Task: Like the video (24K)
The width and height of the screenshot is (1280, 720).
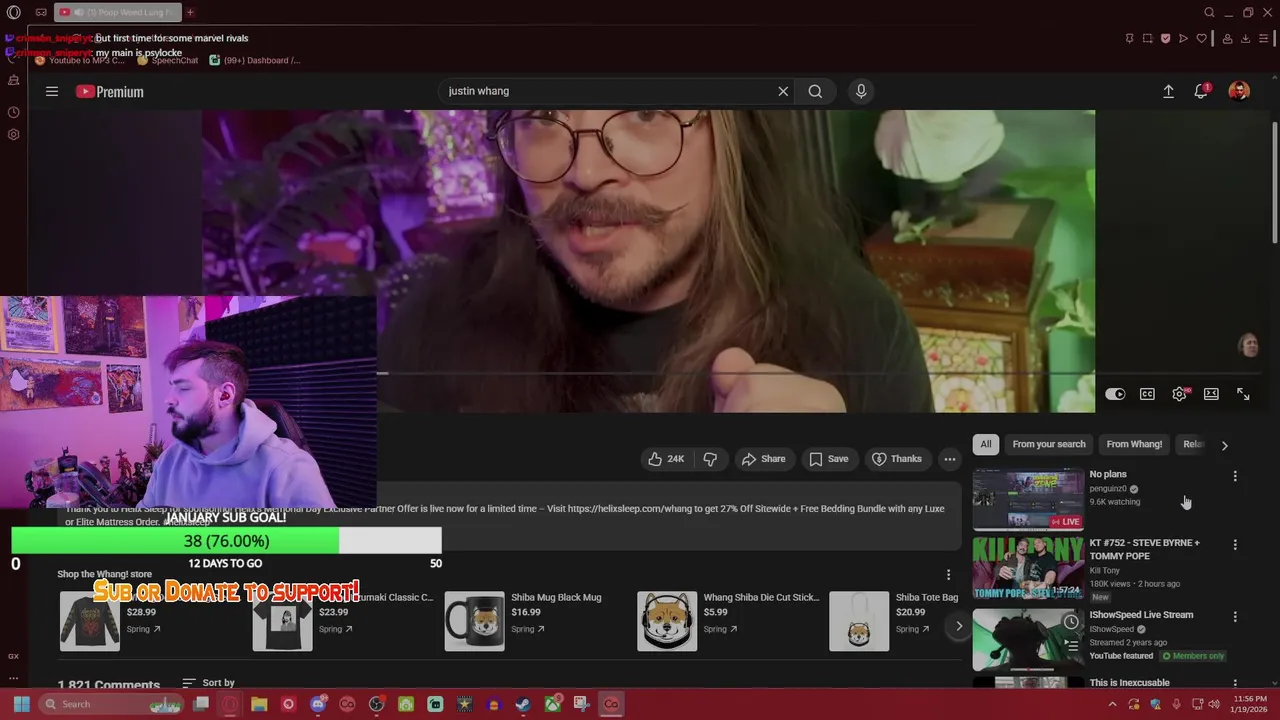Action: [666, 459]
